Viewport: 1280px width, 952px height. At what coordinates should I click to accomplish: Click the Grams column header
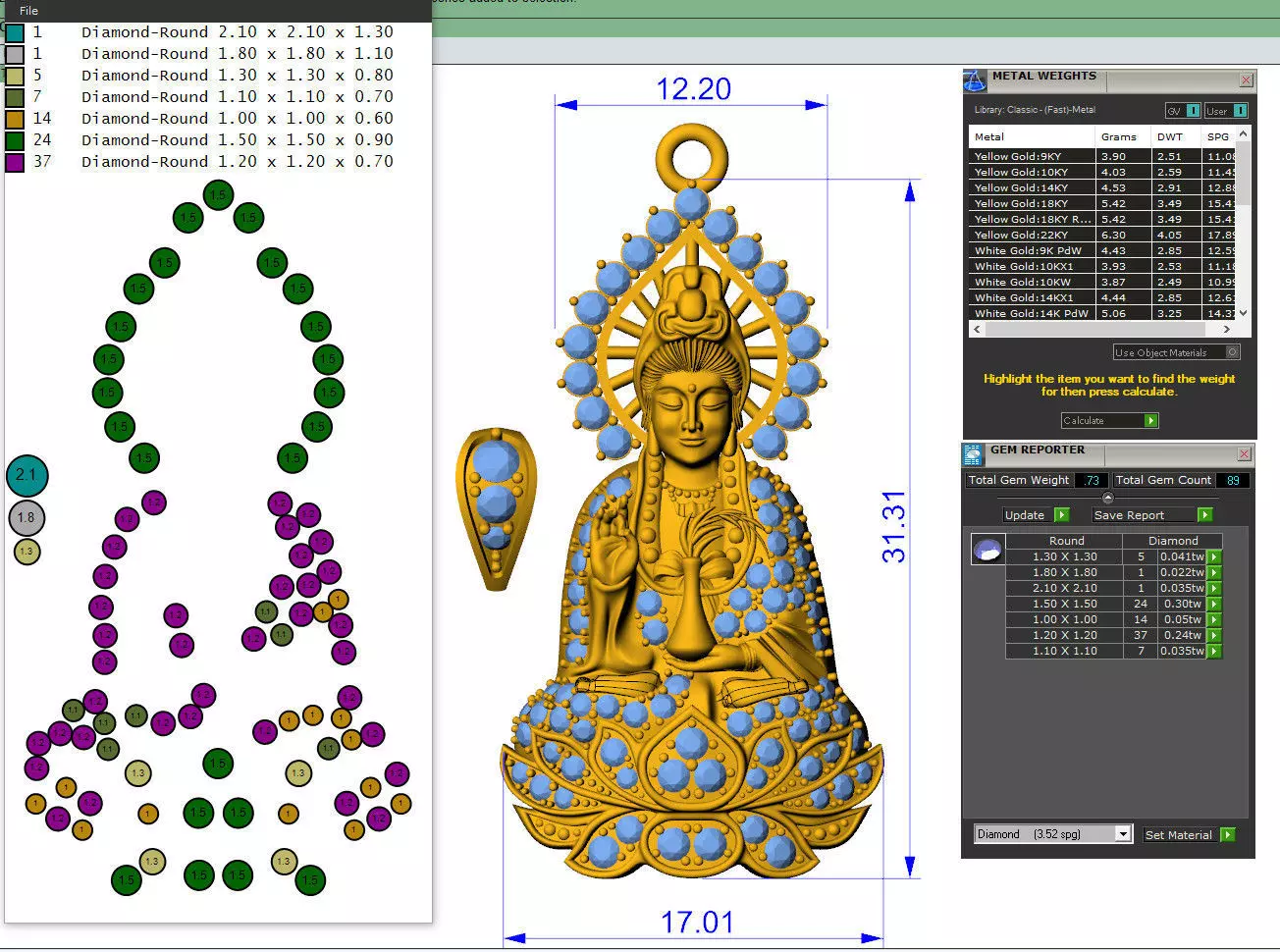click(x=1123, y=136)
